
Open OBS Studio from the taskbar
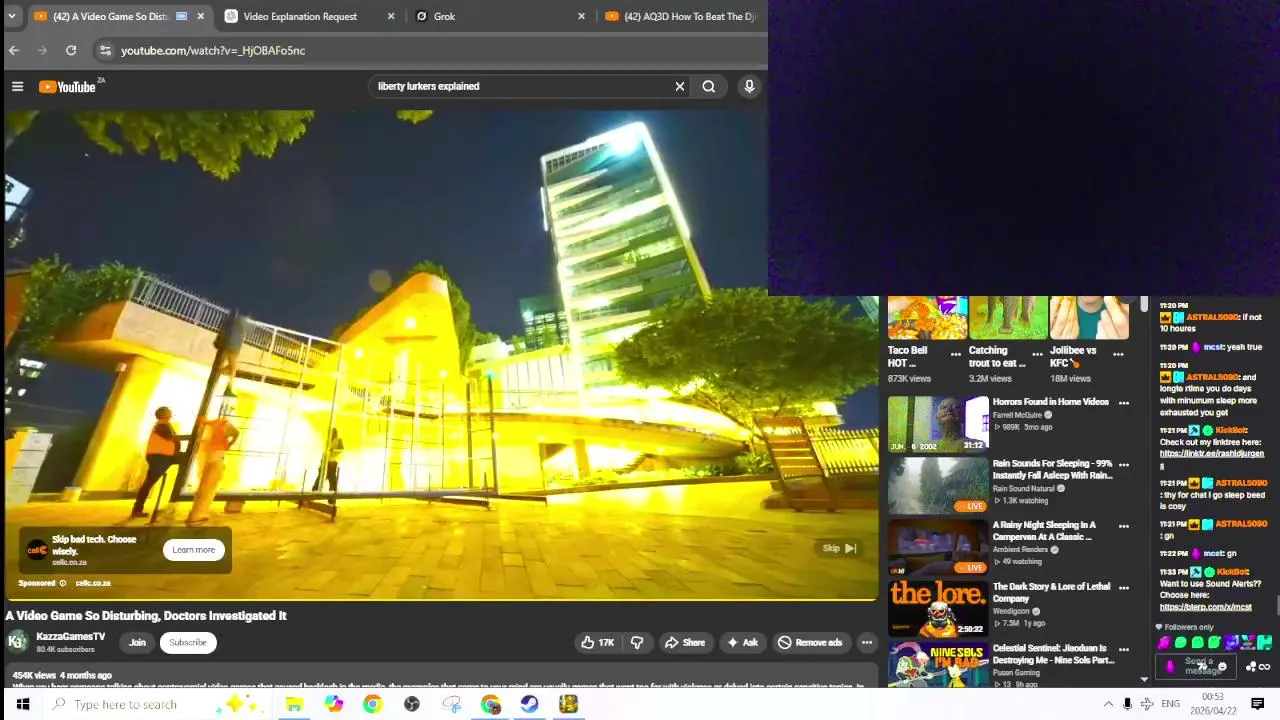click(x=411, y=704)
